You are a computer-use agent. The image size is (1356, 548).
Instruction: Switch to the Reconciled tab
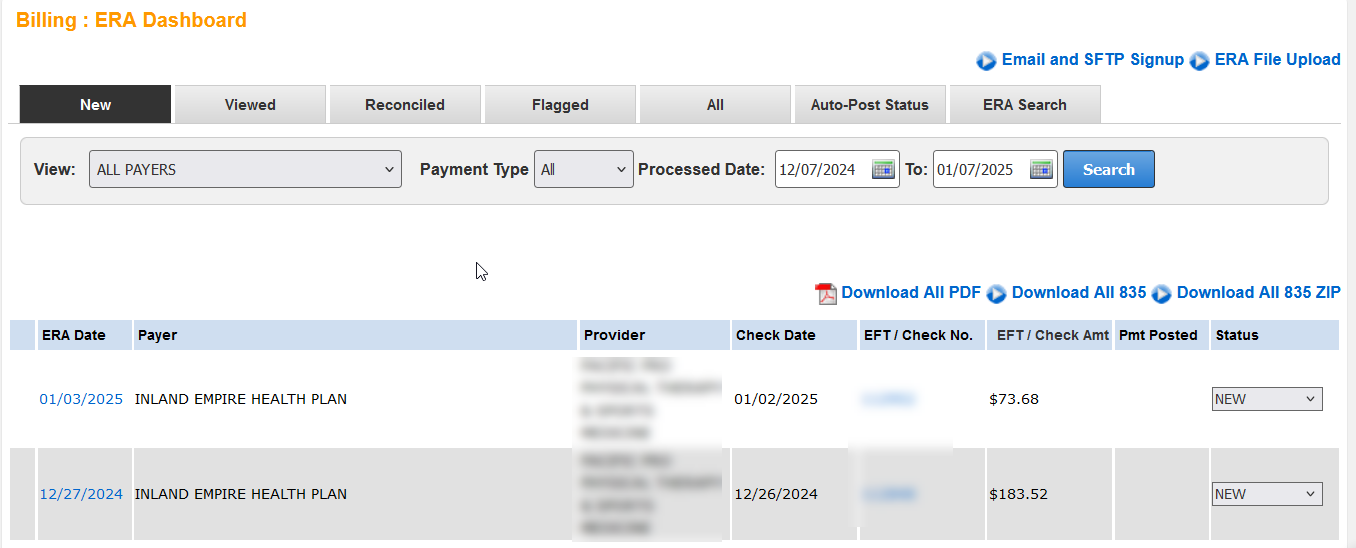(x=405, y=105)
